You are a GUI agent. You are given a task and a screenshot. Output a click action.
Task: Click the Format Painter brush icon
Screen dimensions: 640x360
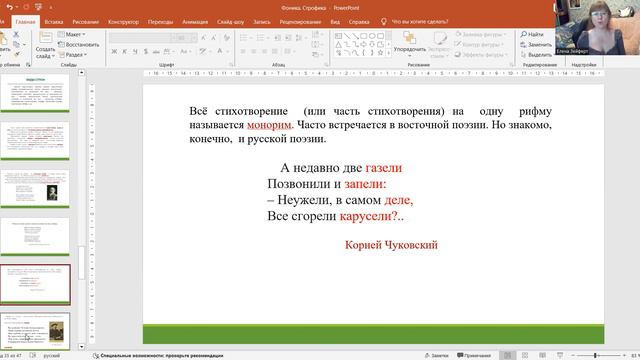[x=17, y=54]
